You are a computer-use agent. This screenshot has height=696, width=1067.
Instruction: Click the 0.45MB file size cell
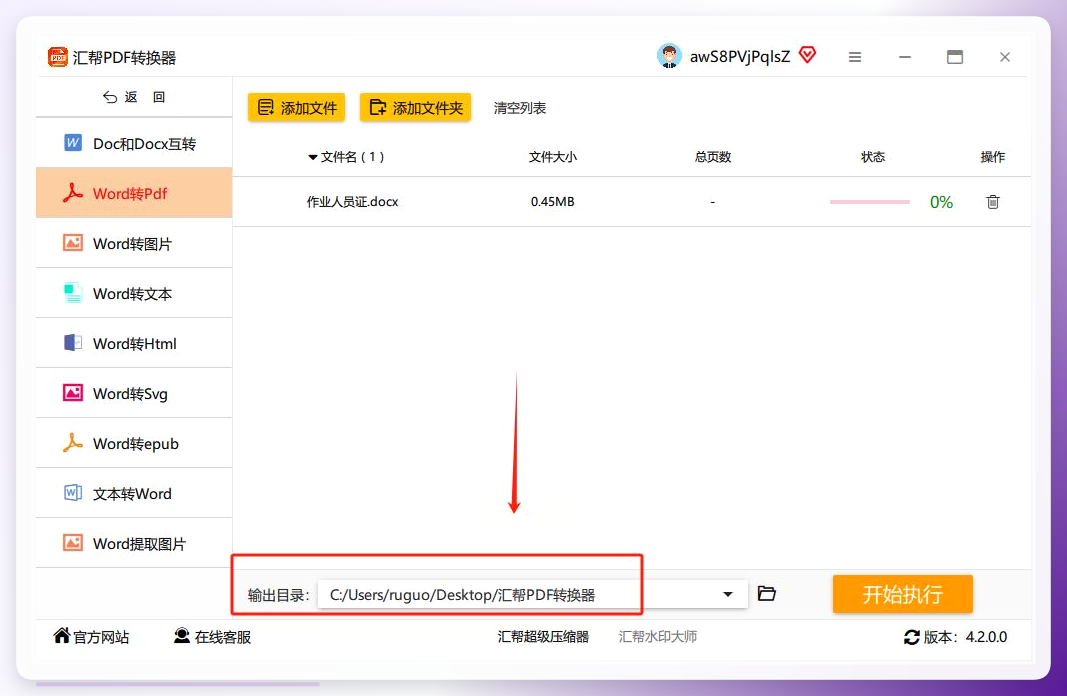pyautogui.click(x=553, y=202)
